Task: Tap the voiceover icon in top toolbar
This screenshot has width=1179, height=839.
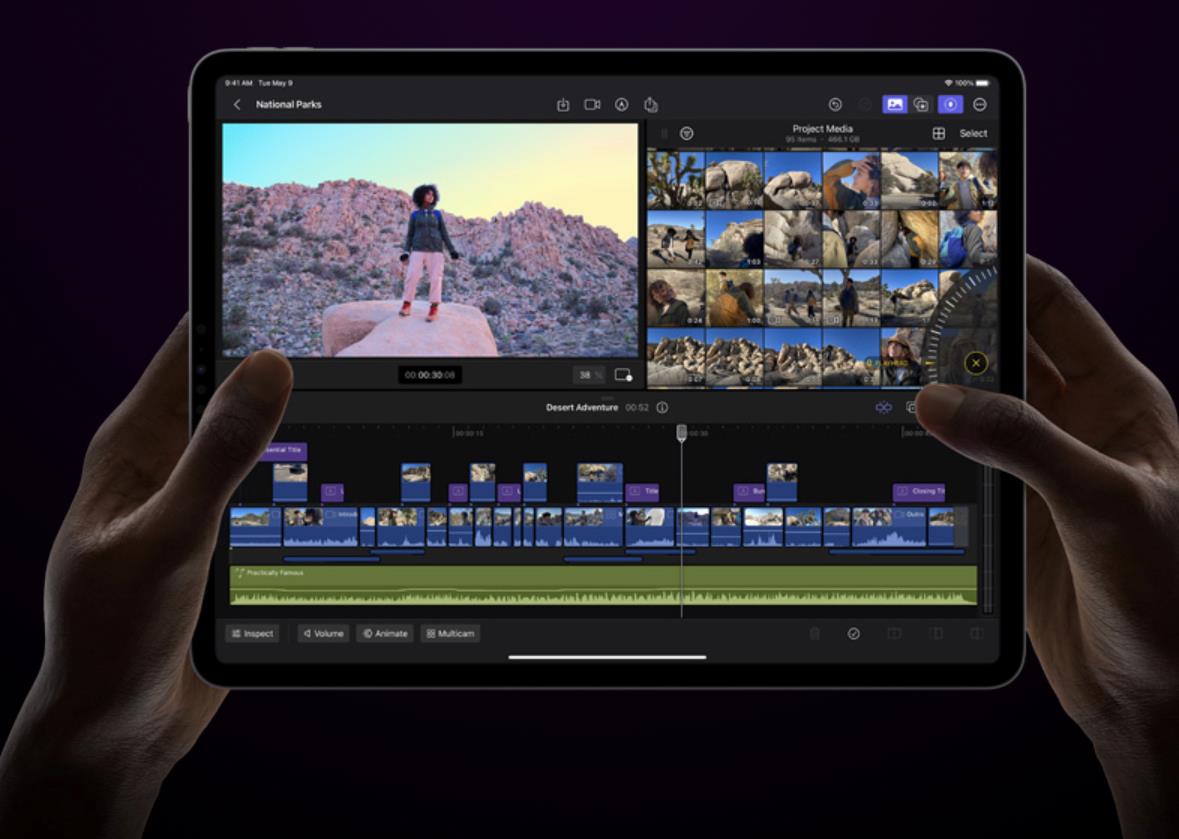Action: point(621,105)
